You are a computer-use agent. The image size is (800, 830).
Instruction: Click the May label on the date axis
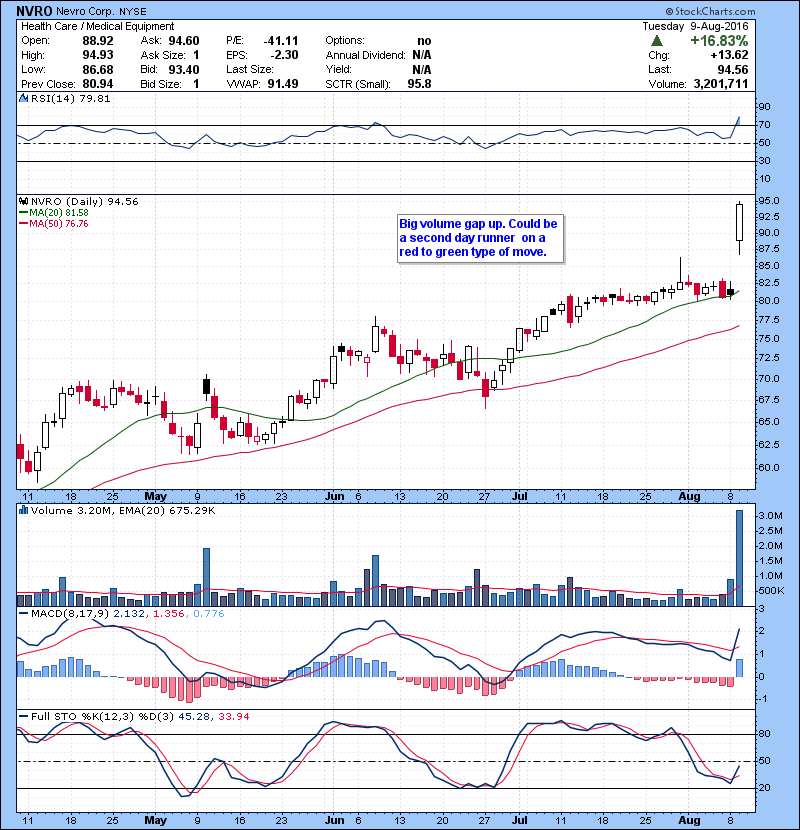[x=155, y=495]
